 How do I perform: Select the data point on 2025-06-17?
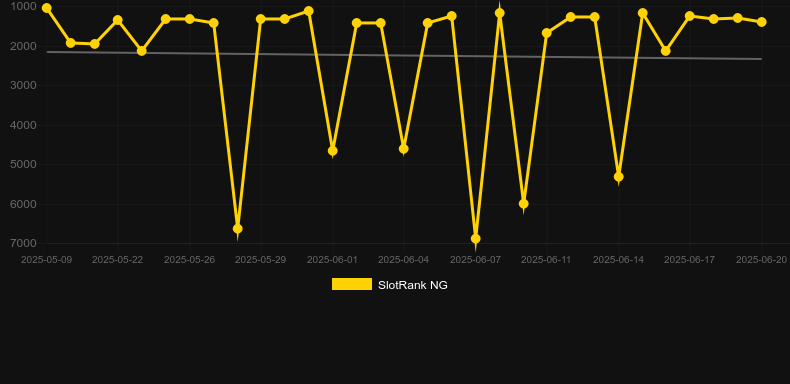click(690, 16)
